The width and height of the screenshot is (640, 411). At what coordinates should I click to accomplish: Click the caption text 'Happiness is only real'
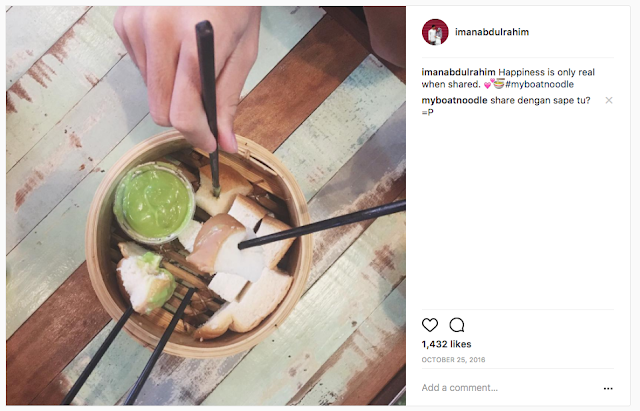point(547,72)
